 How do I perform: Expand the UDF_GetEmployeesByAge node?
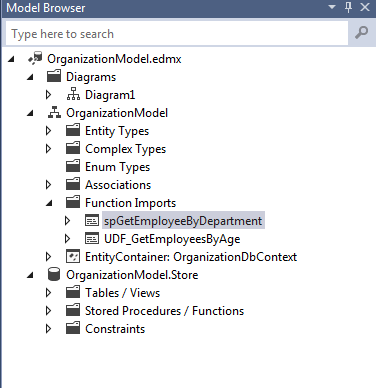point(68,239)
